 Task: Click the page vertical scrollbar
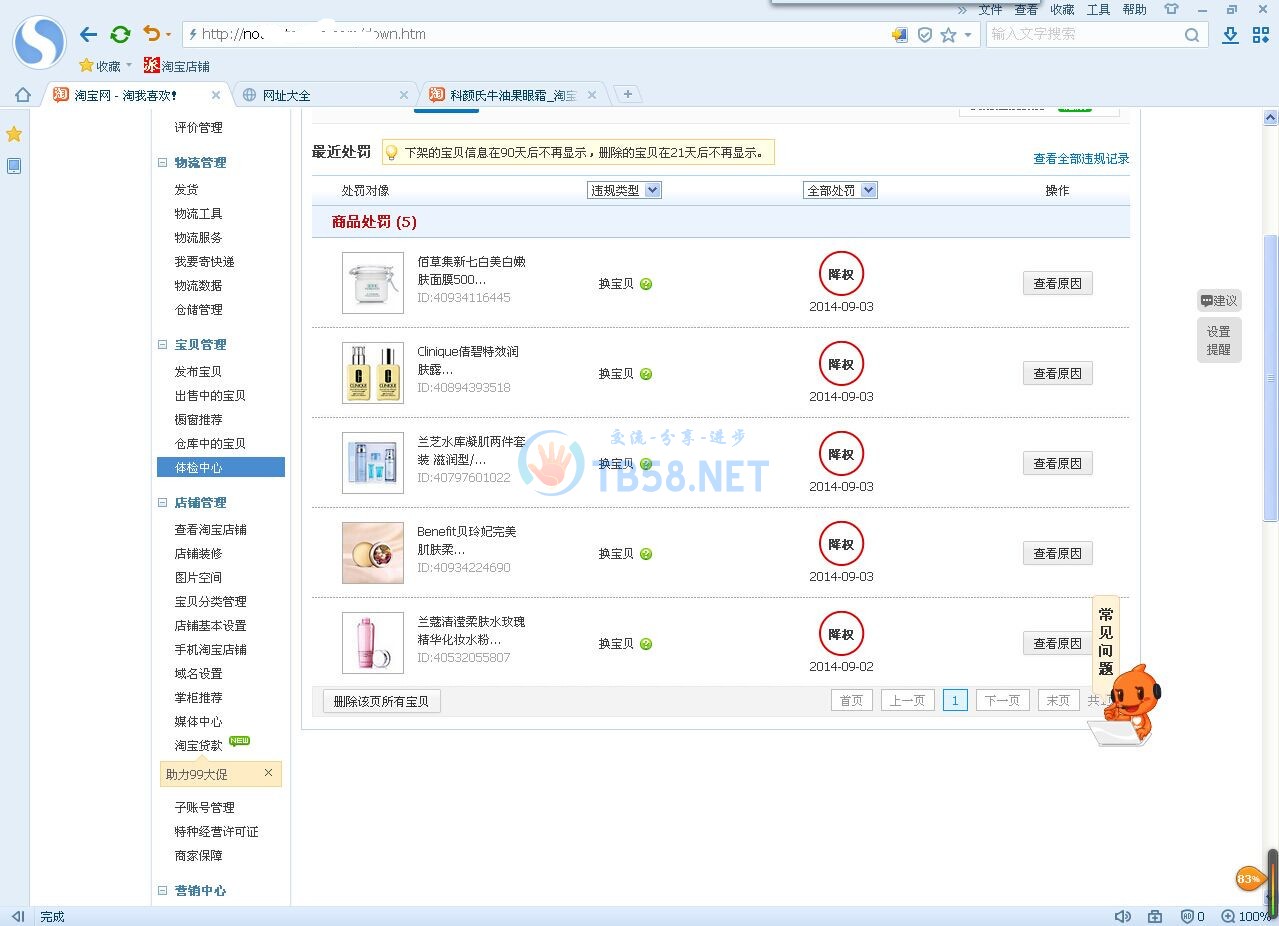point(1271,378)
